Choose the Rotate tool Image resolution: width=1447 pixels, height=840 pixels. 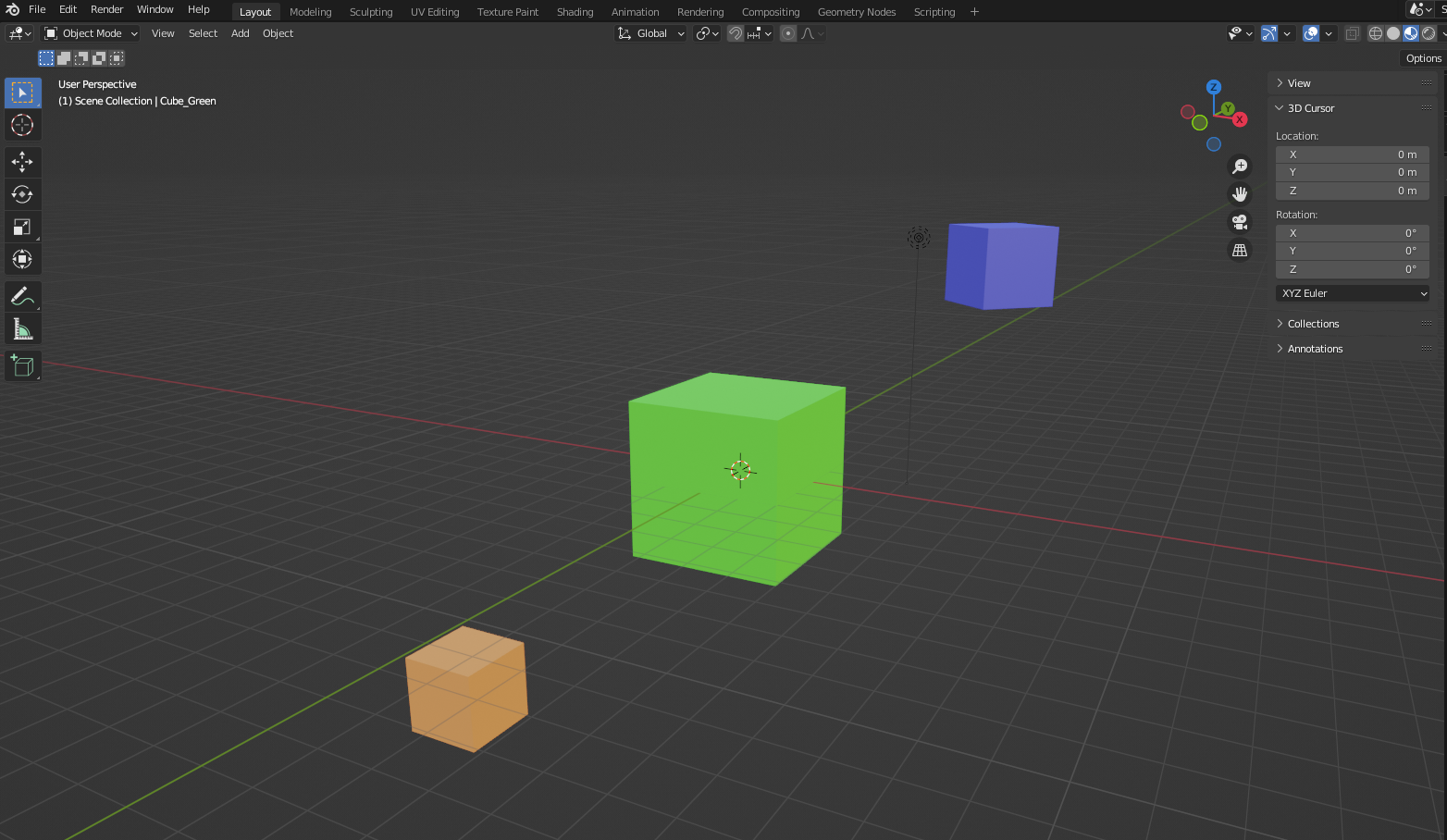[22, 194]
